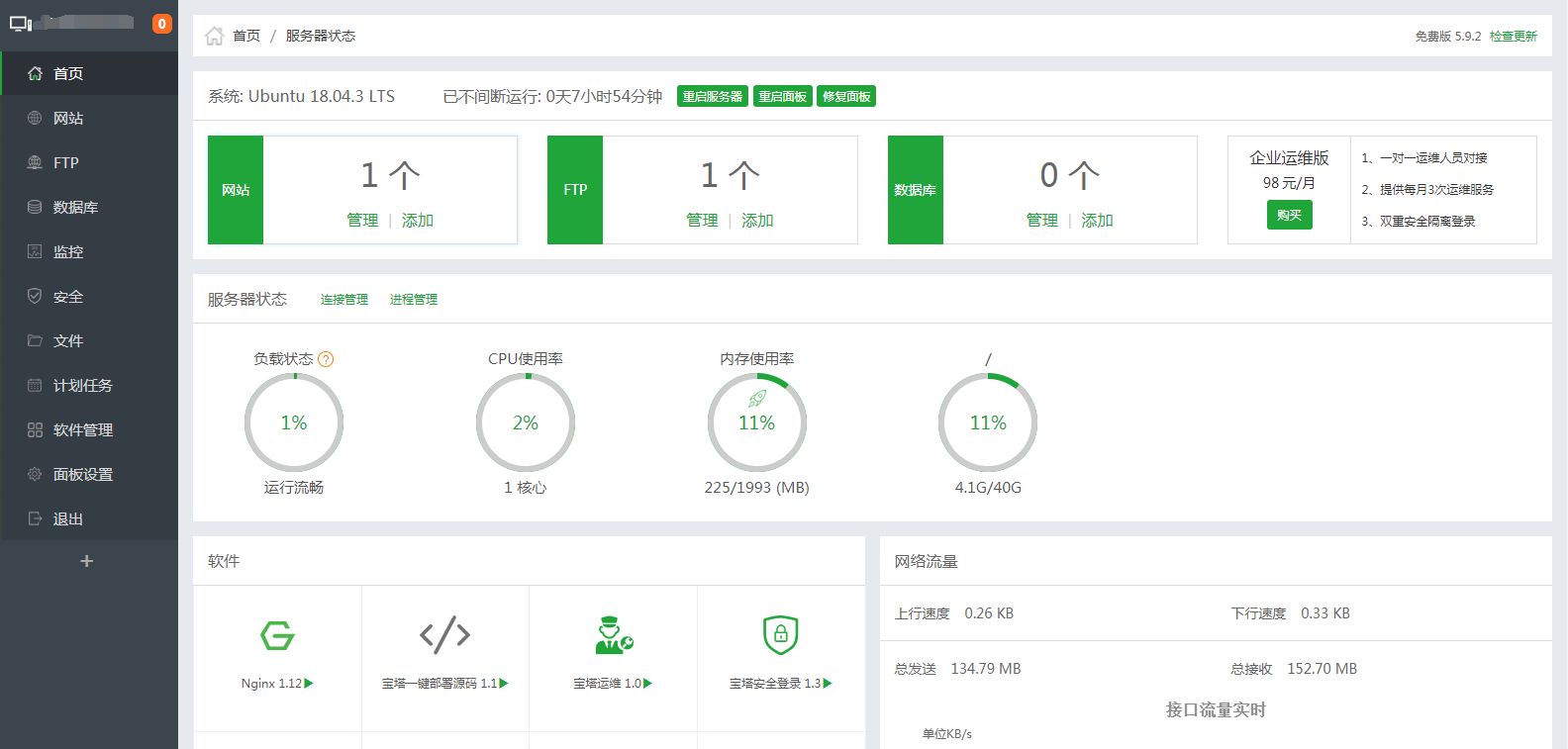Open the 进程管理 link
The image size is (1568, 749).
[414, 300]
